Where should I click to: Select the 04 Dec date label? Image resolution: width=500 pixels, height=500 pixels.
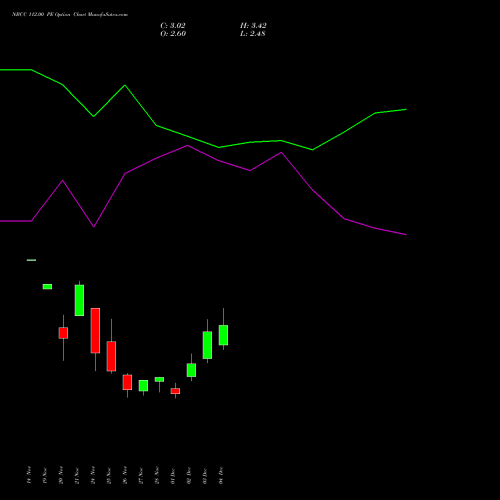click(x=221, y=475)
